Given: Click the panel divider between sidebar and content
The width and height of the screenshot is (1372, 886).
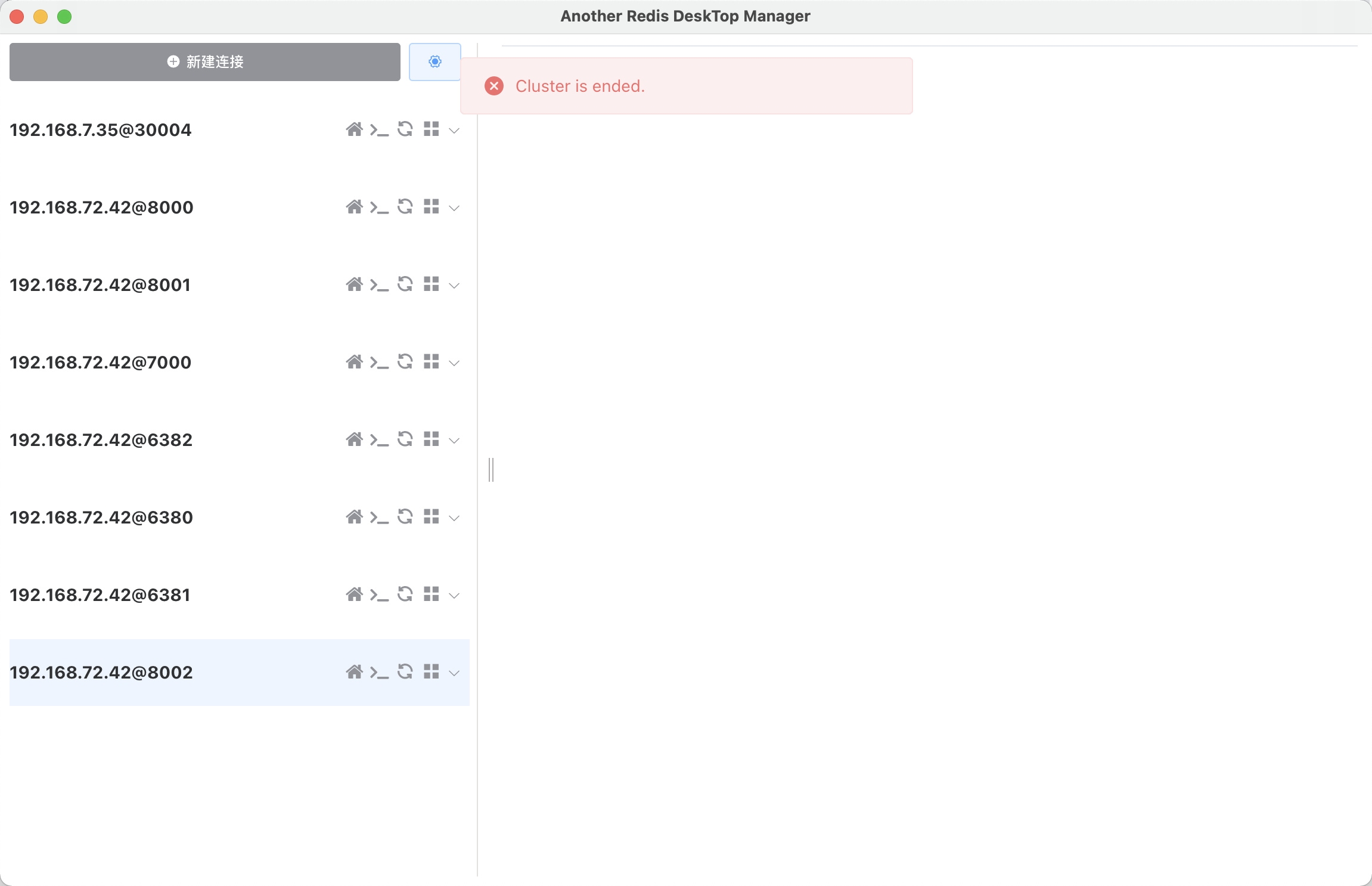Looking at the screenshot, I should coord(491,470).
